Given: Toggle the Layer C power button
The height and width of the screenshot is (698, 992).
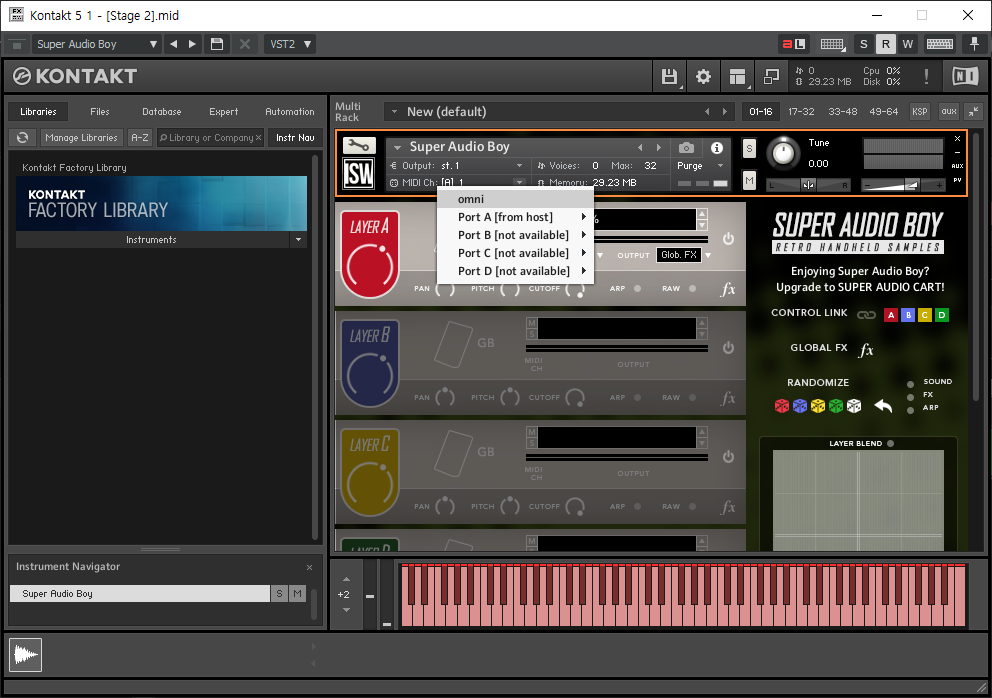Looking at the screenshot, I should click(x=728, y=456).
